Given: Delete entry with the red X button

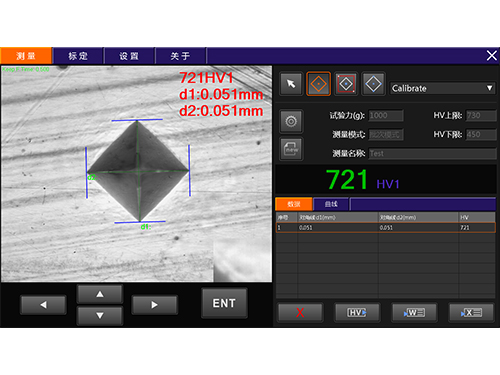Looking at the screenshot, I should 300,312.
